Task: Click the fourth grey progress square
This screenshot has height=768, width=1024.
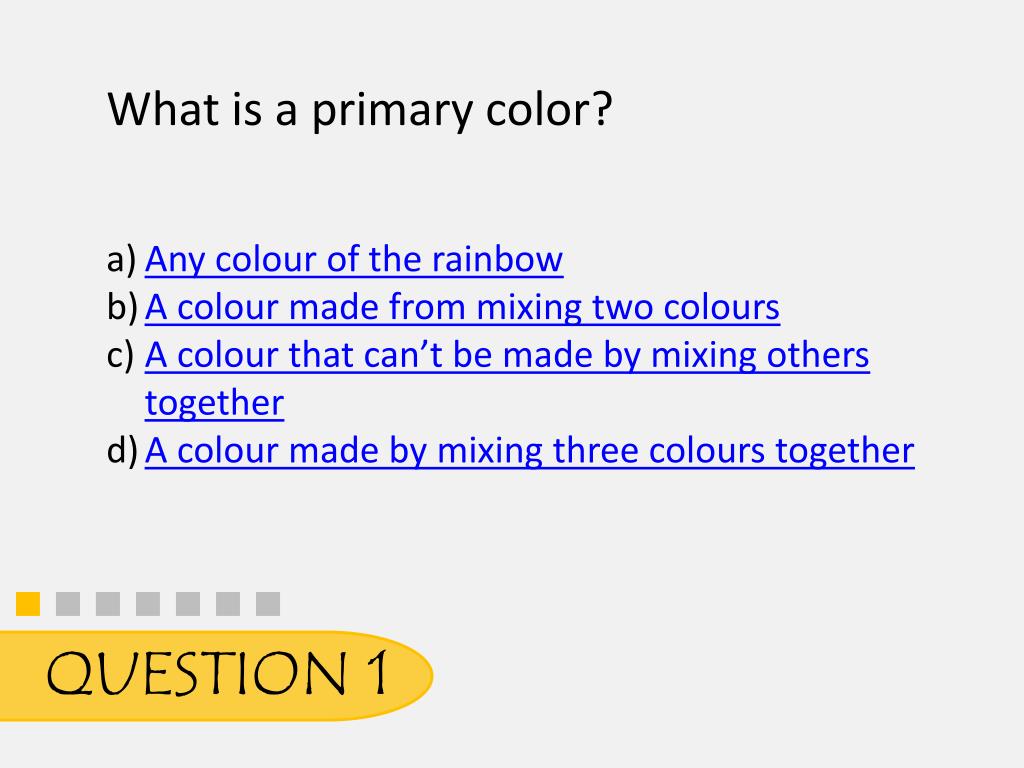Action: 148,604
